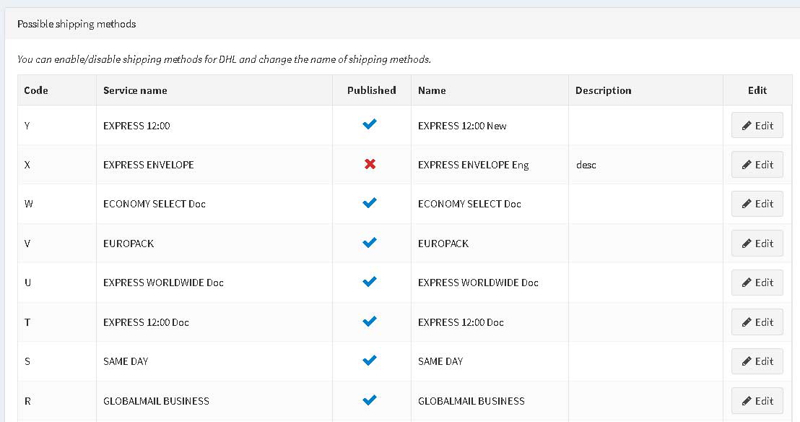
Task: Open Edit for ECONOMY SELECT Doc
Action: (757, 204)
